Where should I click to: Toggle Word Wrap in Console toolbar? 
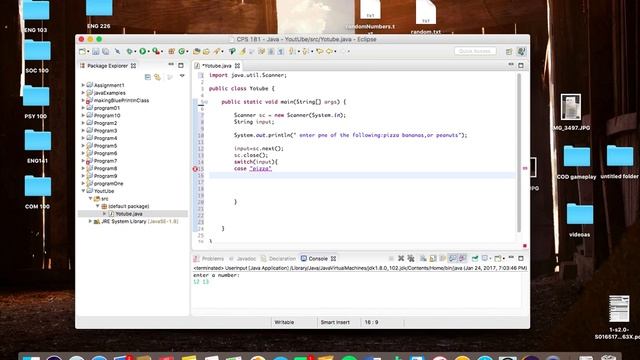pos(442,258)
